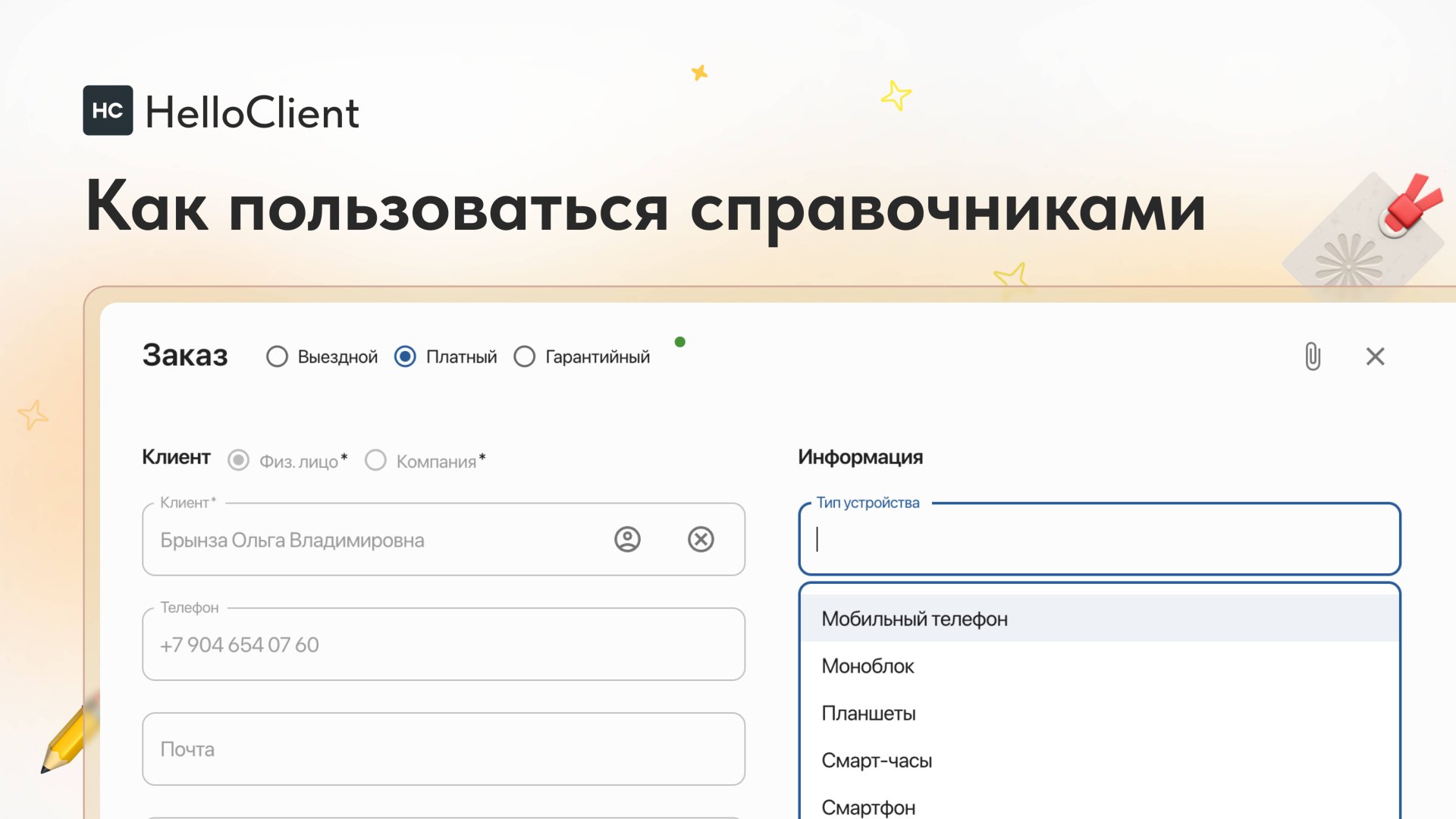This screenshot has height=819, width=1456.
Task: Select the Платный order type
Action: click(406, 356)
